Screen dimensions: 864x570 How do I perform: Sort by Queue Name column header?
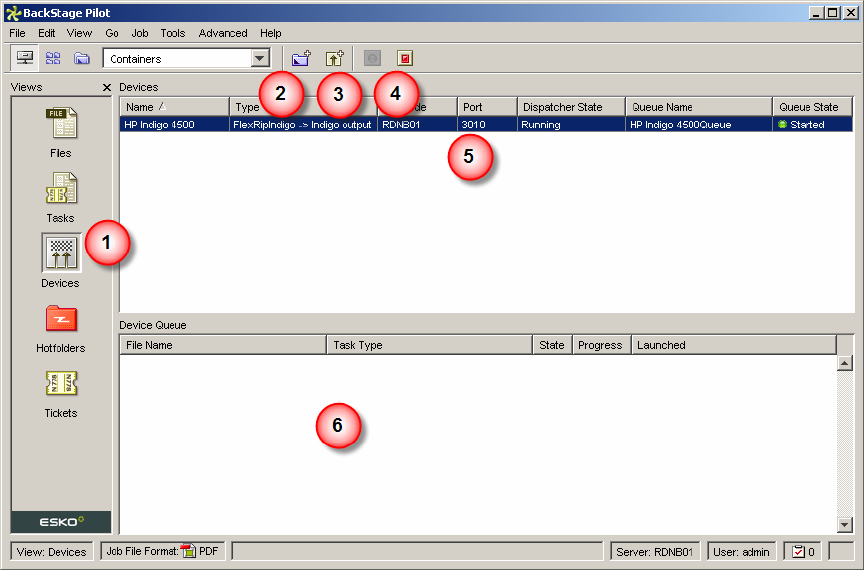(x=699, y=107)
